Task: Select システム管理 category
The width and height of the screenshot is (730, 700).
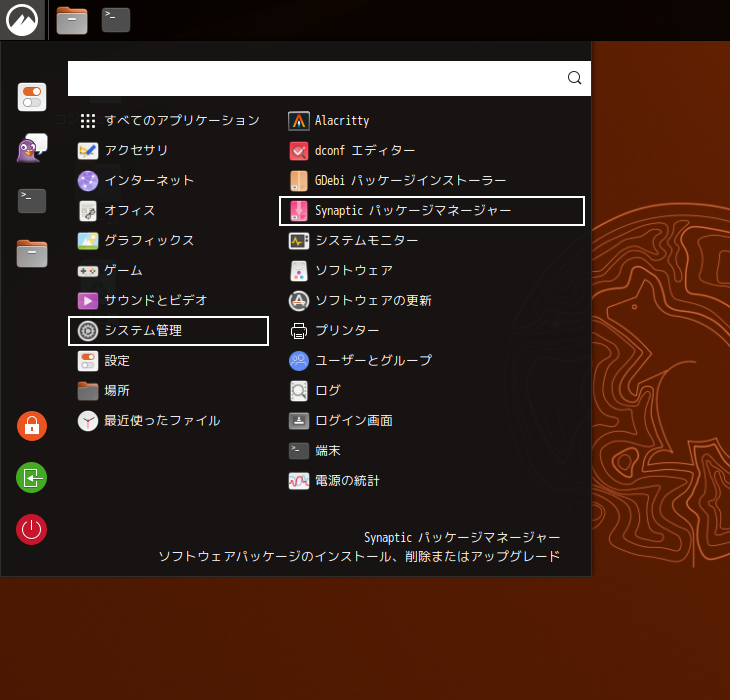Action: click(169, 331)
